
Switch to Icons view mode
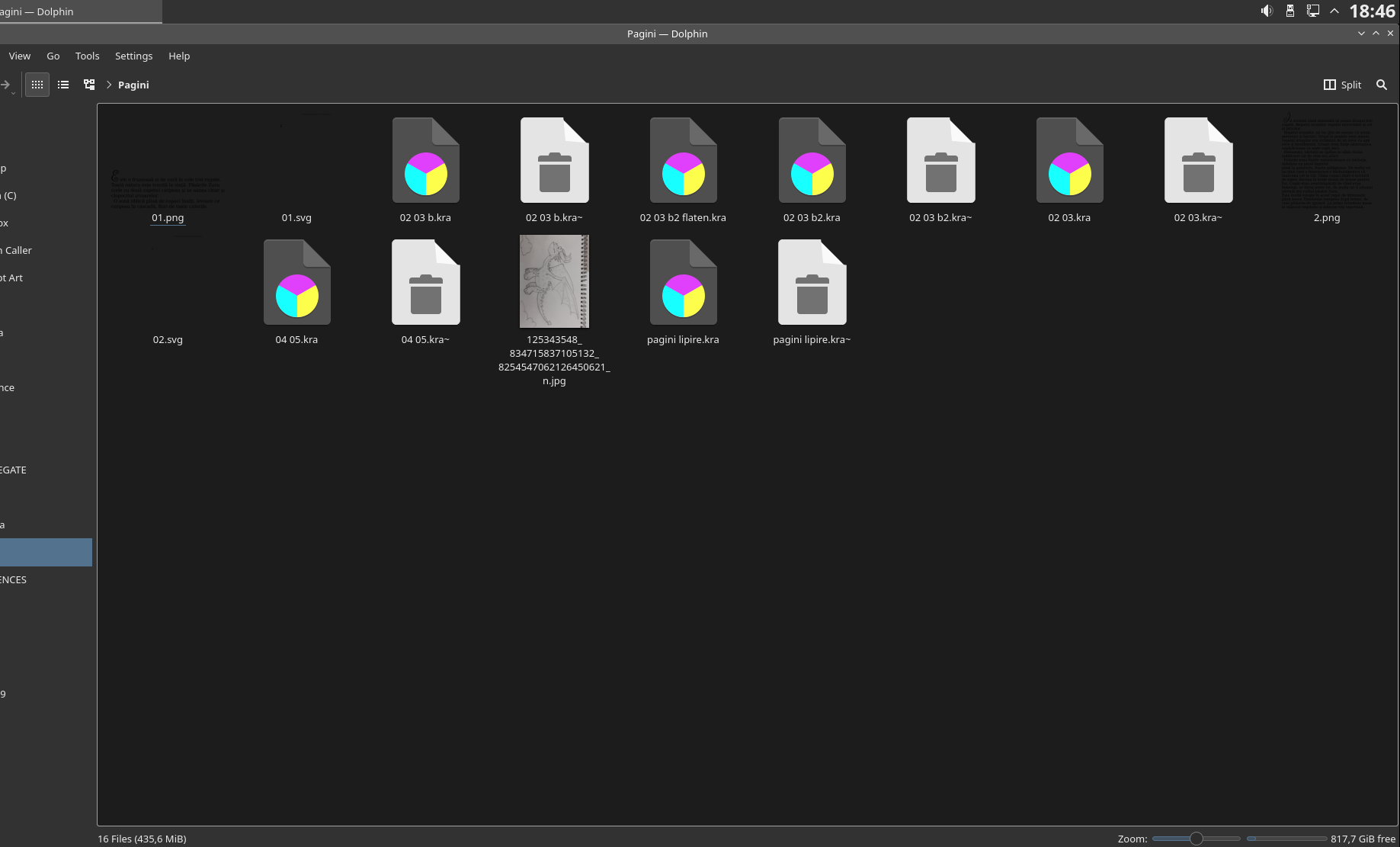click(x=37, y=85)
